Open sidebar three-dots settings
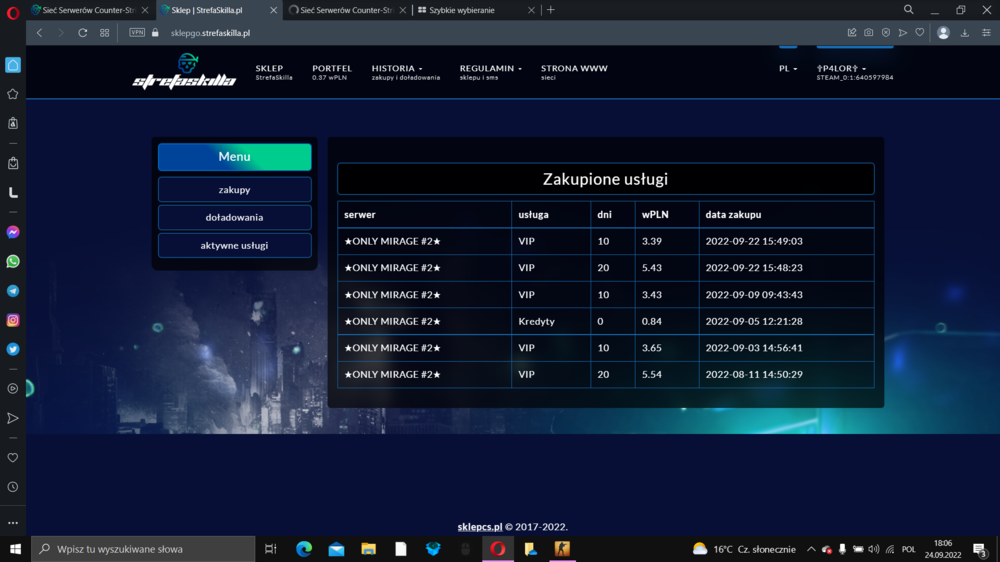This screenshot has height=562, width=1000. pos(13,523)
